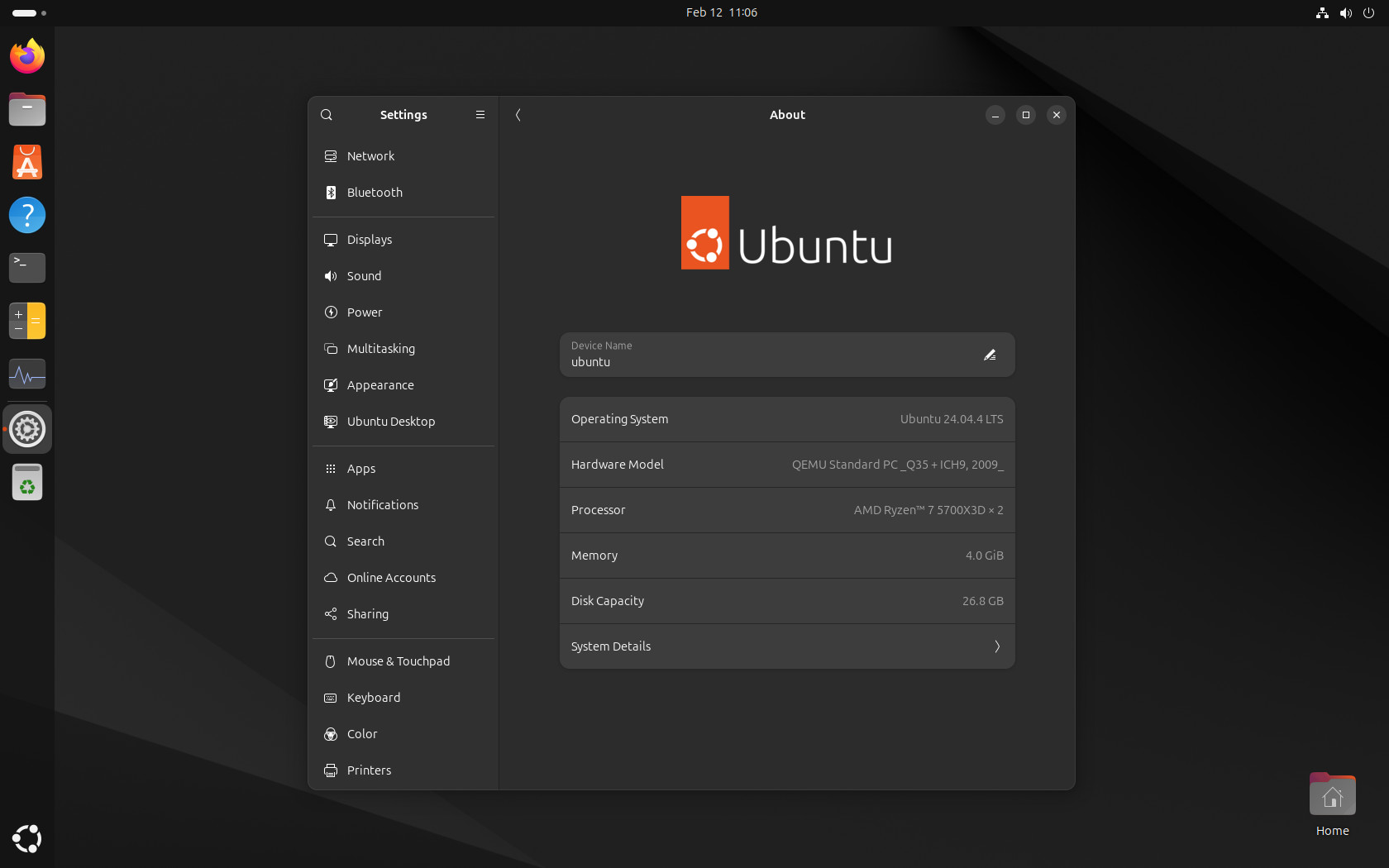Click the Show Apps Ubuntu button

pyautogui.click(x=27, y=838)
